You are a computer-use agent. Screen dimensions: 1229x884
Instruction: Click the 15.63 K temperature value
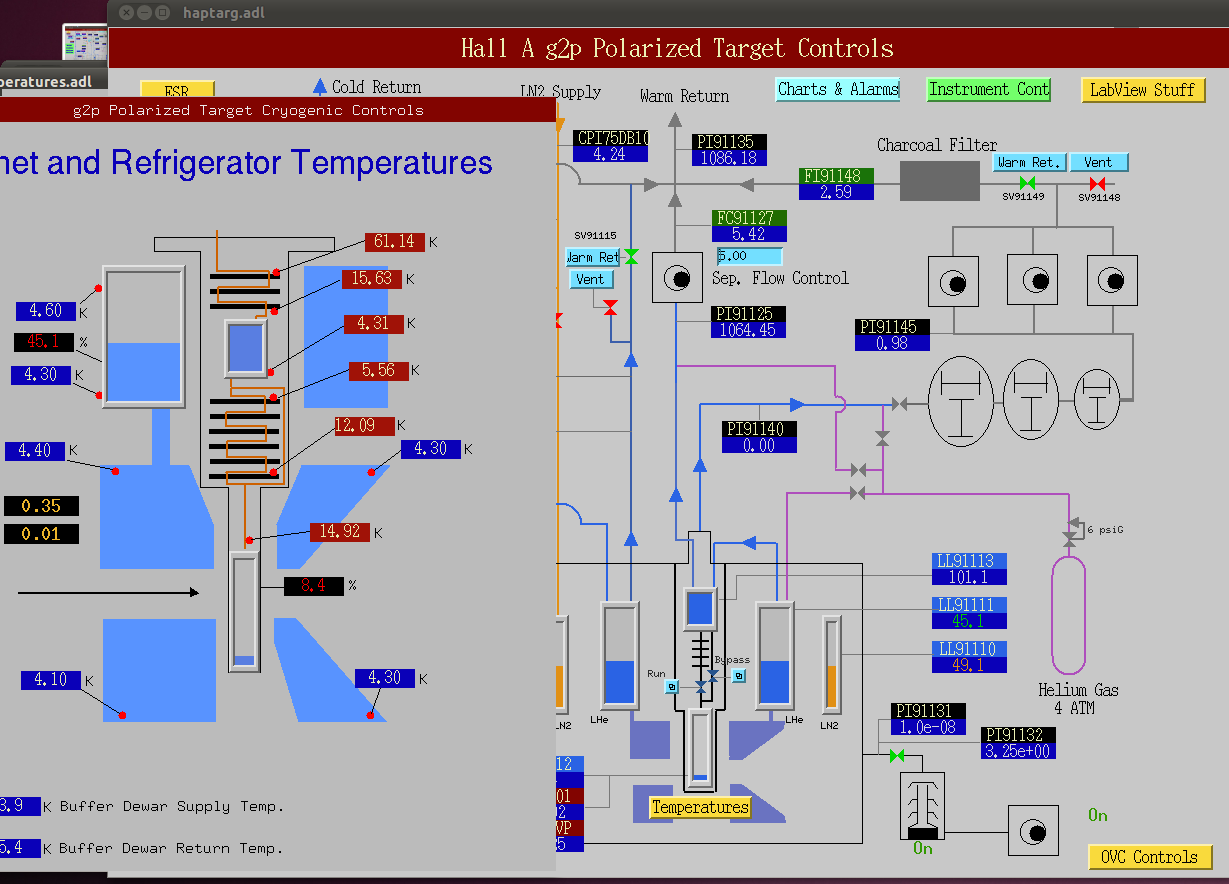(x=372, y=278)
